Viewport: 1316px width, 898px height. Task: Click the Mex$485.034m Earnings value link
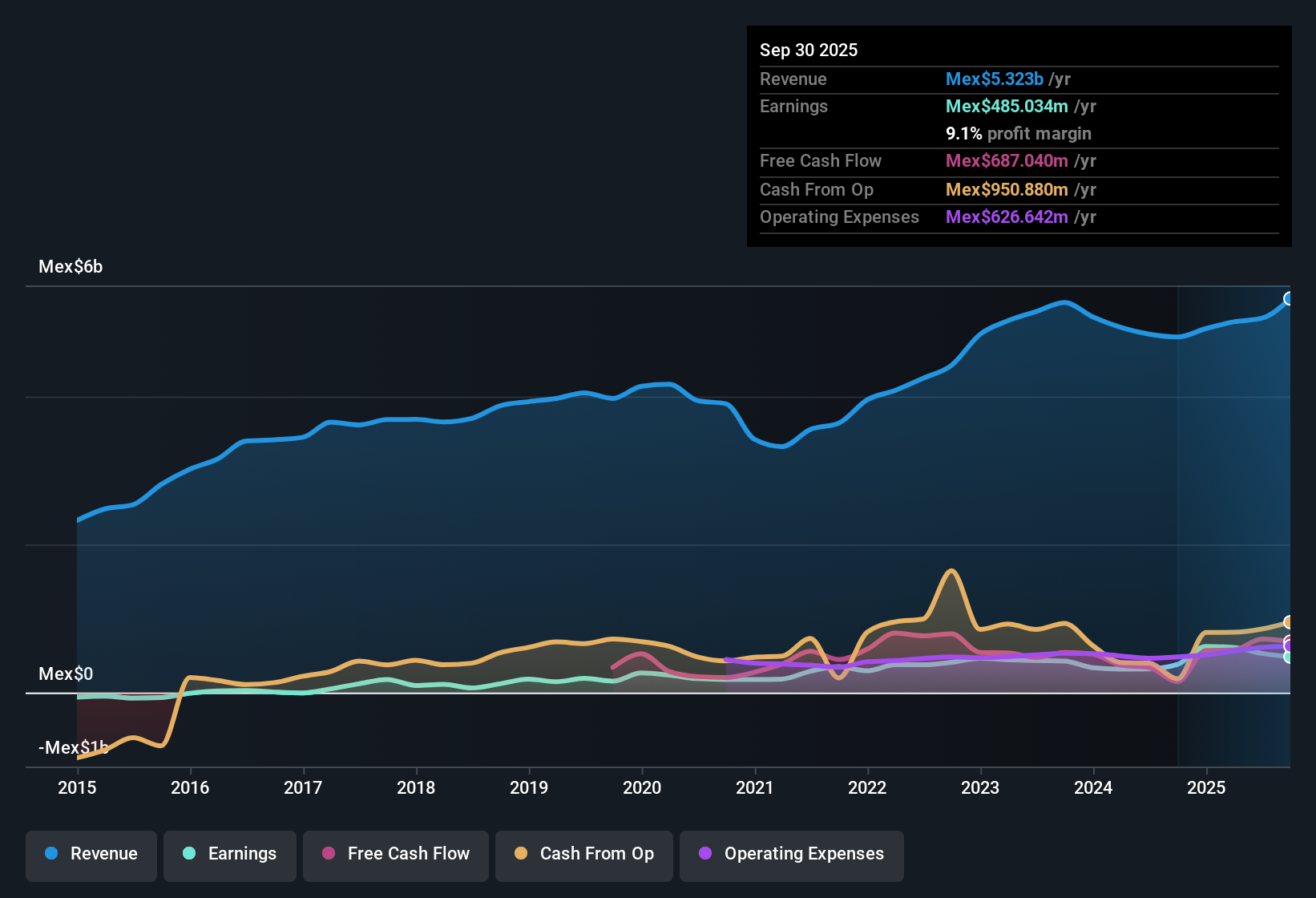pyautogui.click(x=1007, y=106)
